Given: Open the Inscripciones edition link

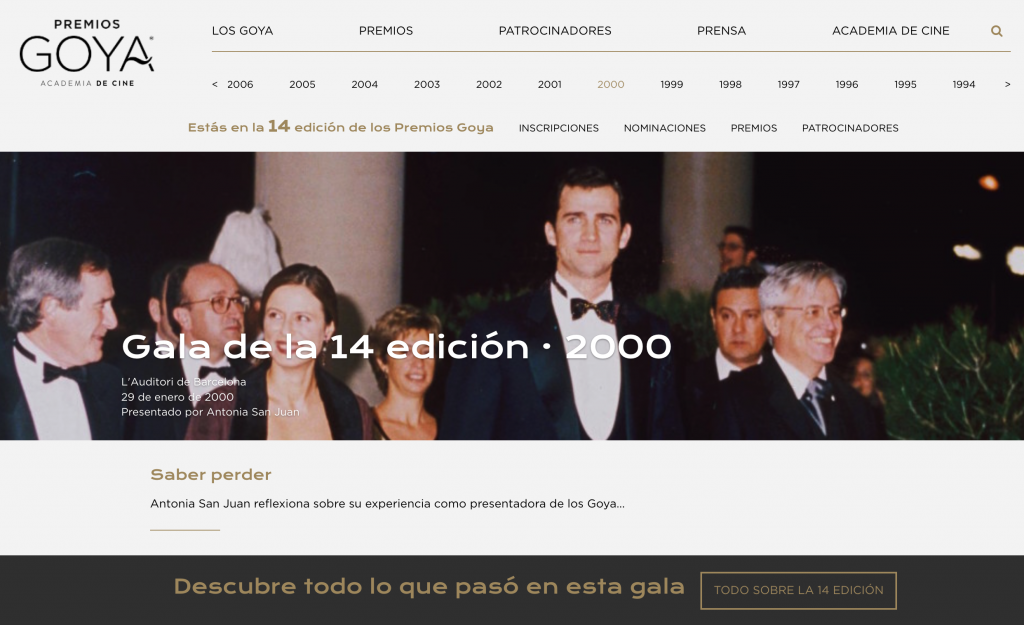Looking at the screenshot, I should pyautogui.click(x=558, y=128).
